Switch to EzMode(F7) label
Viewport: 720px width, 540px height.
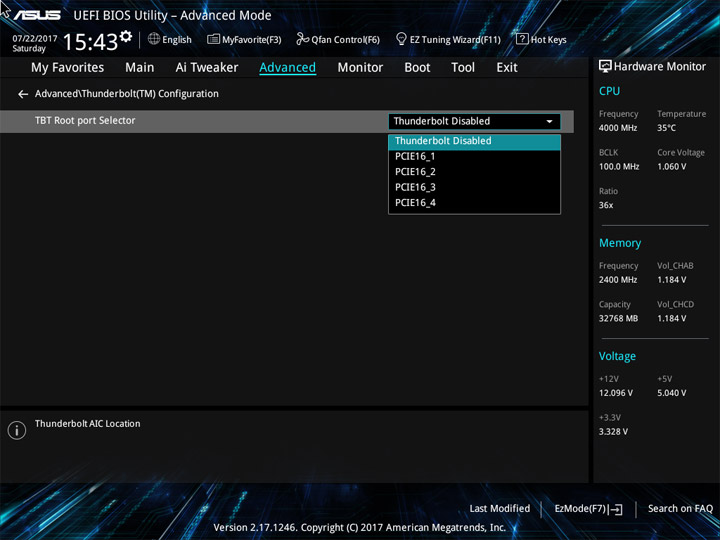point(581,509)
